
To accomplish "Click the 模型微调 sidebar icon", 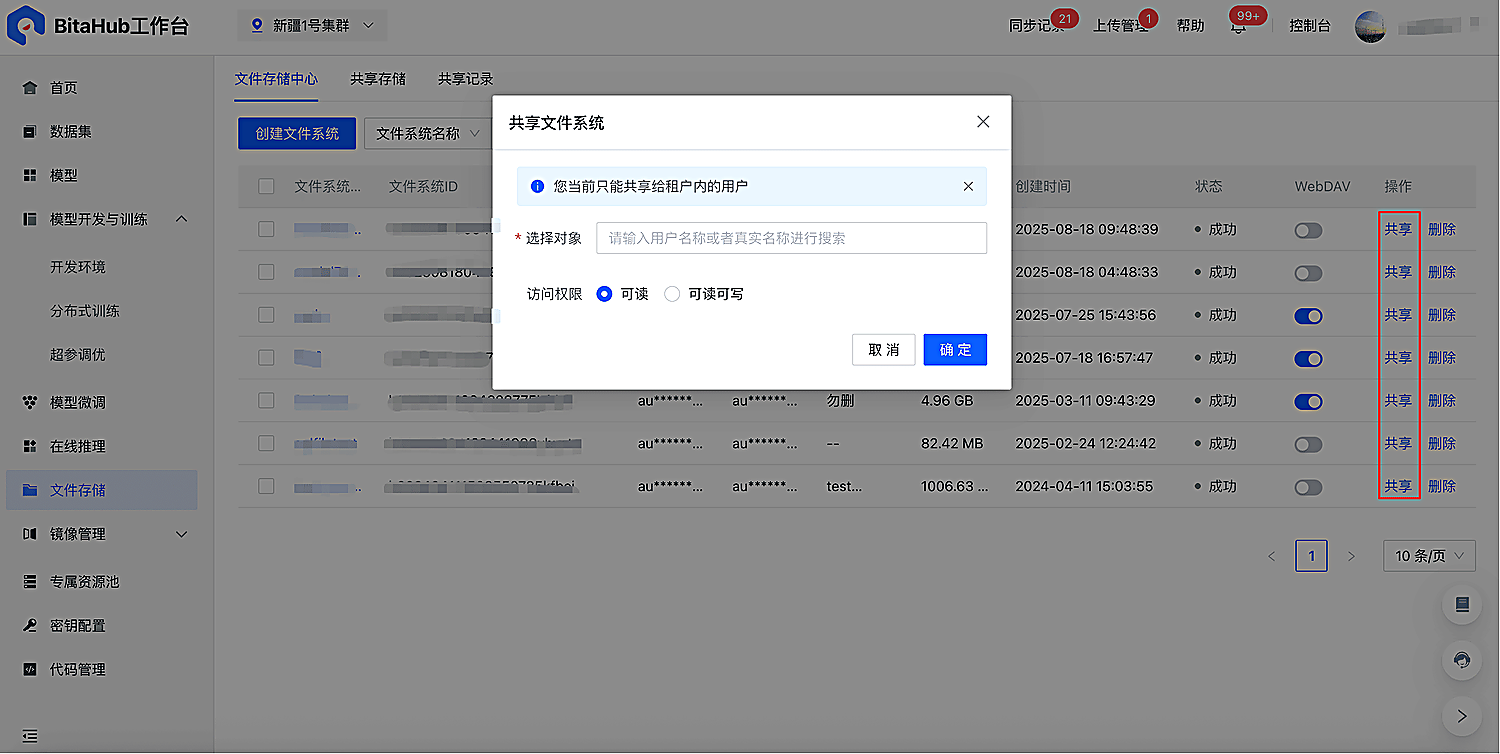I will [30, 403].
